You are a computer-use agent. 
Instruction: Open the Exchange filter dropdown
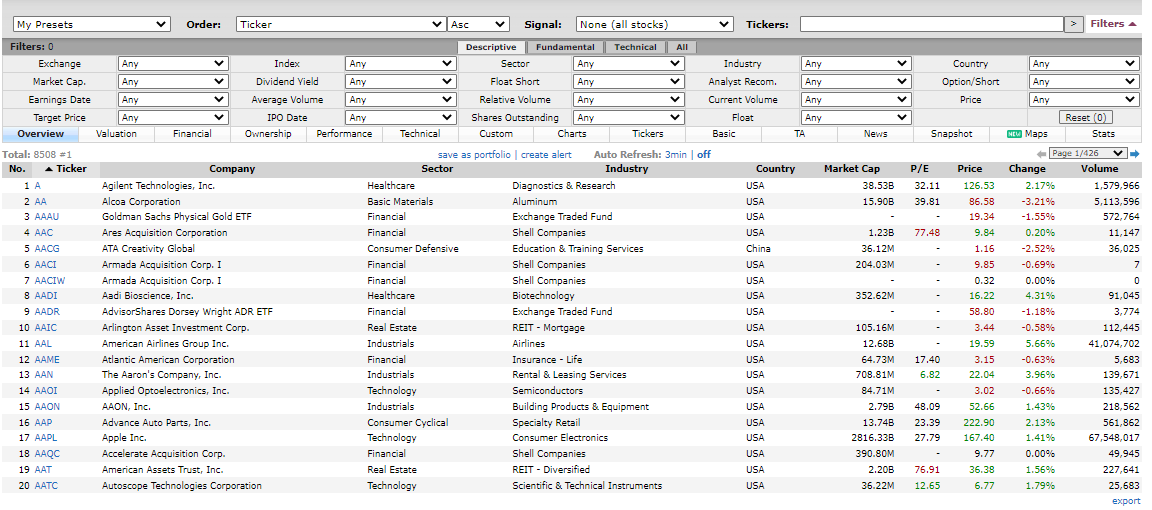point(173,64)
